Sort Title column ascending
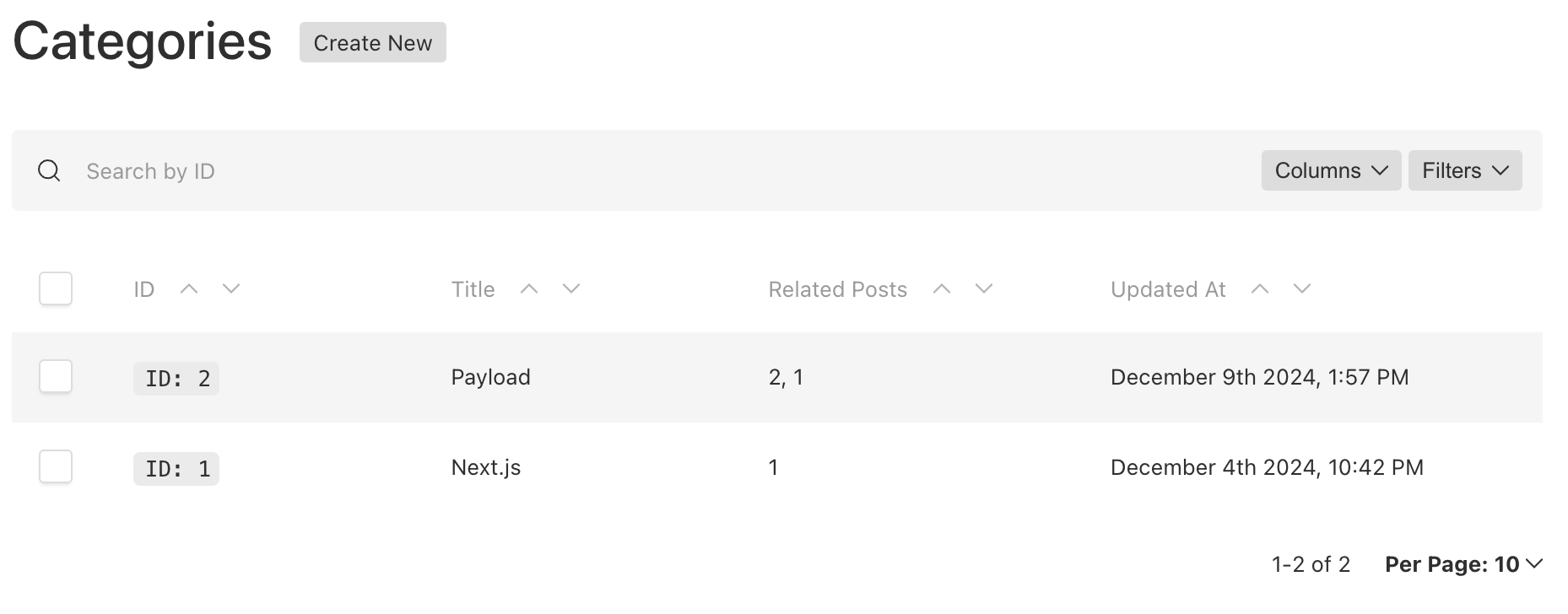Viewport: 1568px width, 614px height. pyautogui.click(x=529, y=289)
